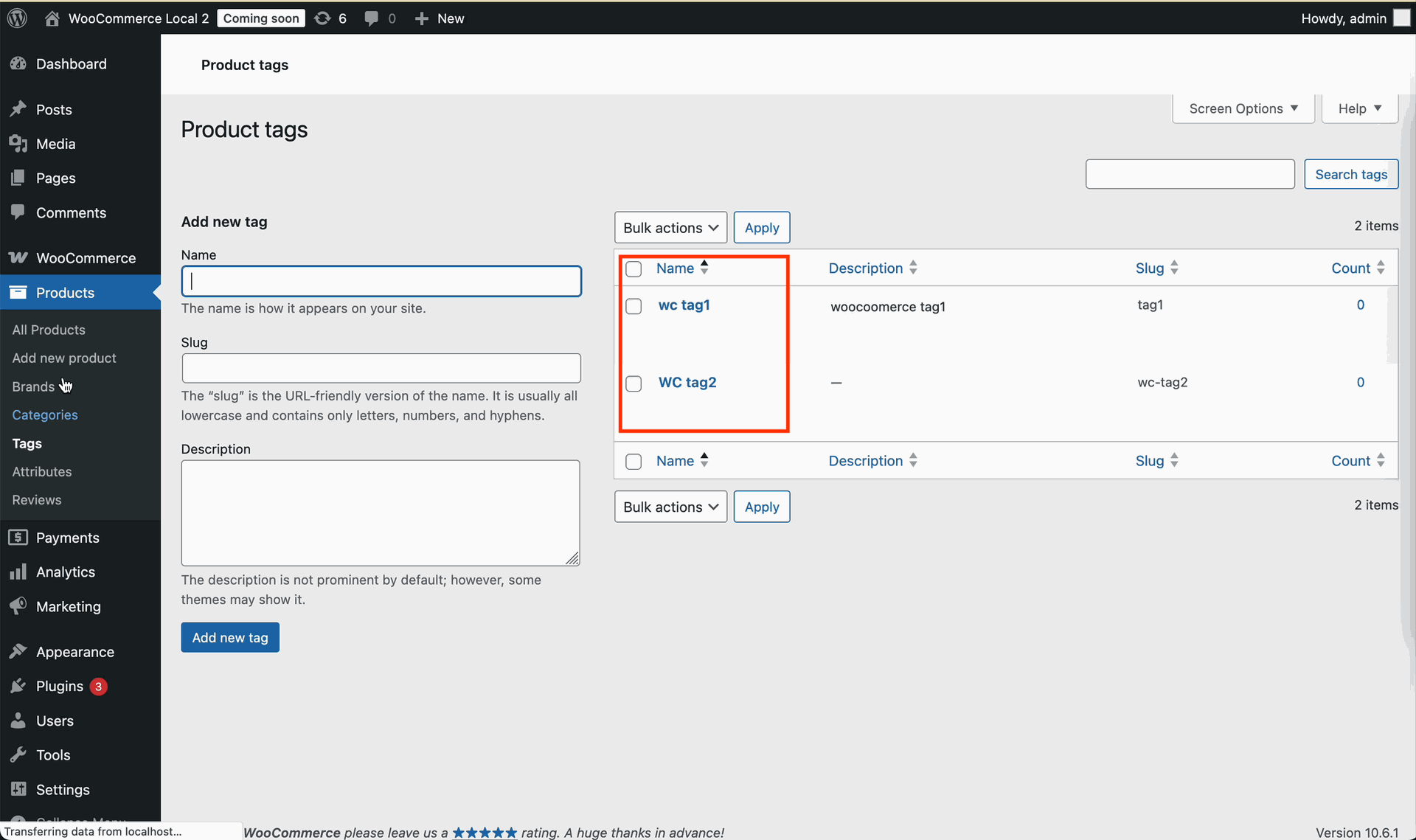Open Reviews submenu item

37,499
